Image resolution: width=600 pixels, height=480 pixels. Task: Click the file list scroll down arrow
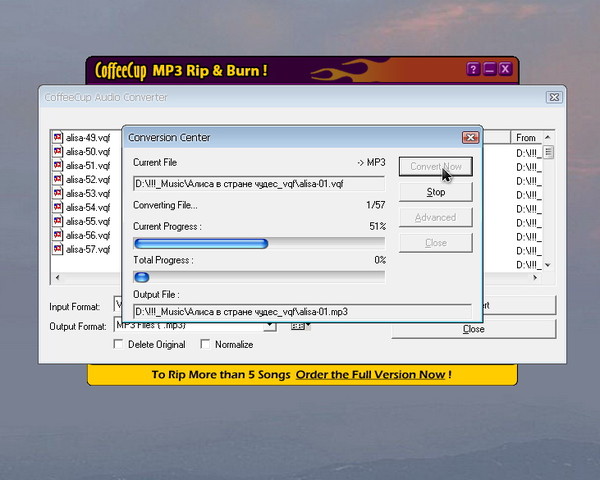tap(548, 265)
